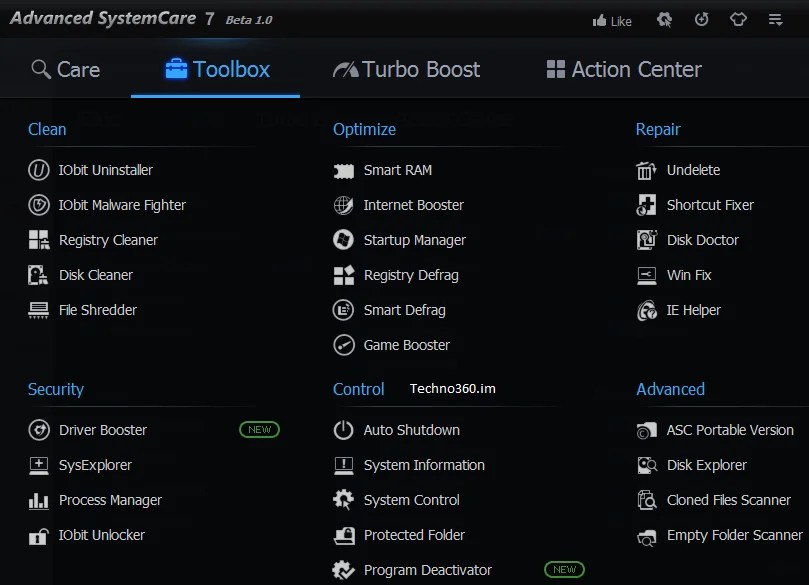This screenshot has height=585, width=809.
Task: Open the SysExplorer icon
Action: point(39,466)
